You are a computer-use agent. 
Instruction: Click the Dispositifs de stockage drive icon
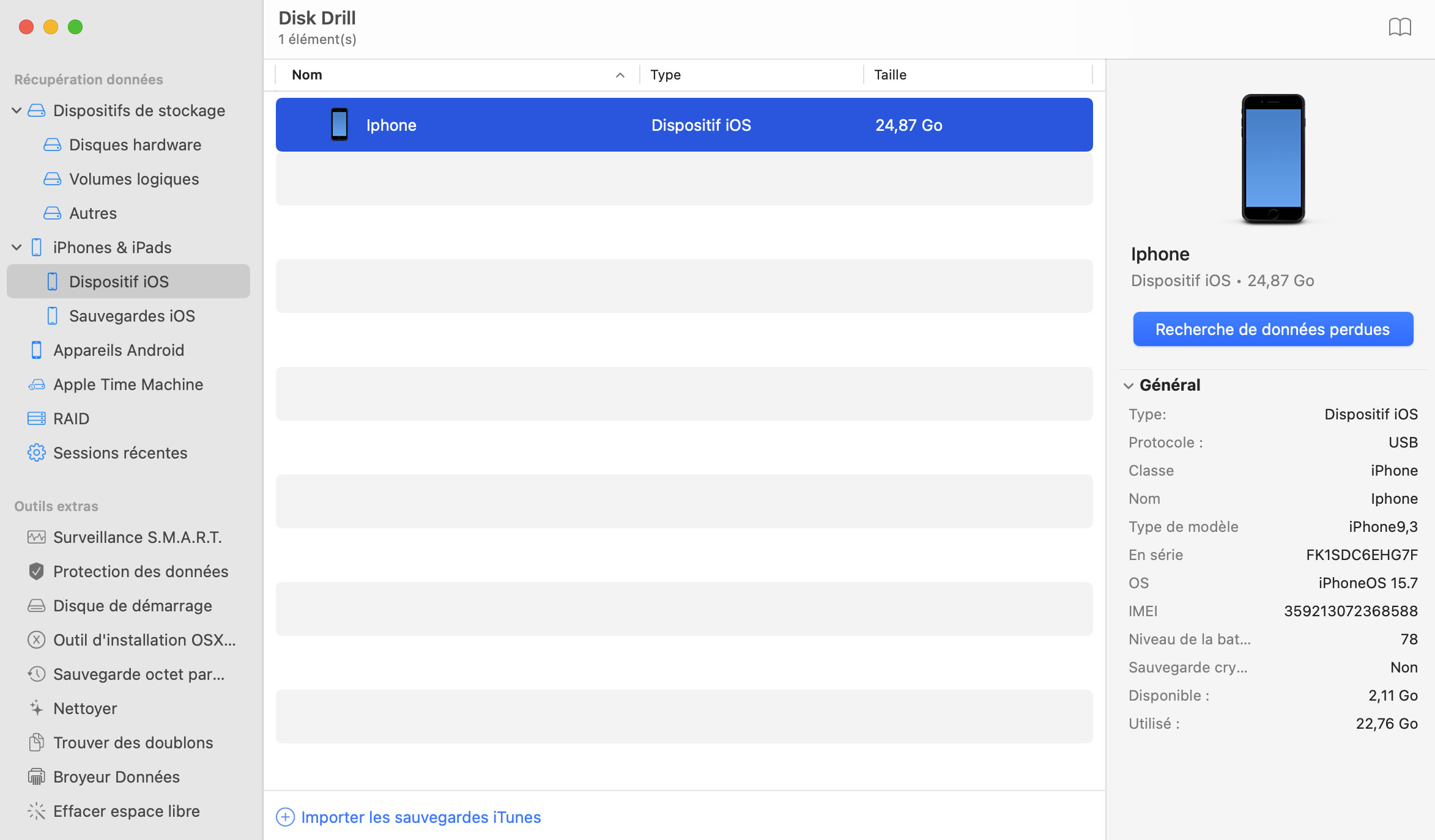coord(37,111)
